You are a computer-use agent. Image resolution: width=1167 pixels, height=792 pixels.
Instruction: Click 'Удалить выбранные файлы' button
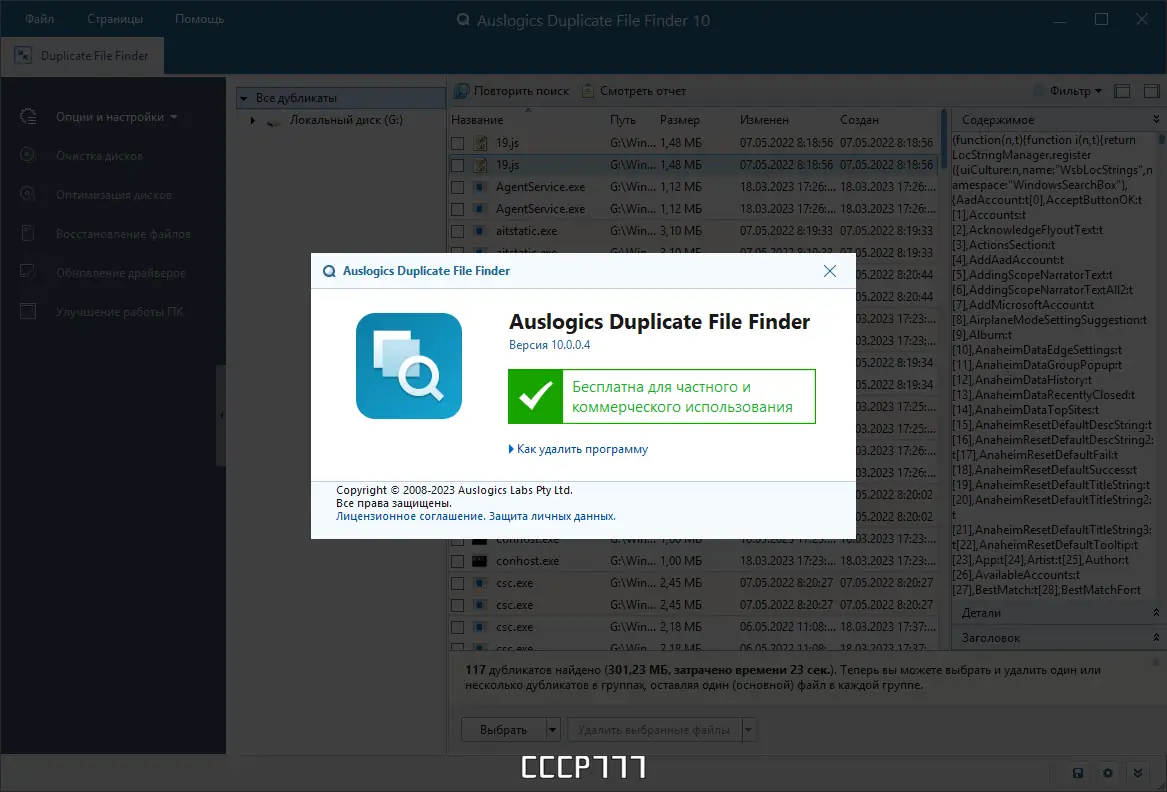click(654, 730)
